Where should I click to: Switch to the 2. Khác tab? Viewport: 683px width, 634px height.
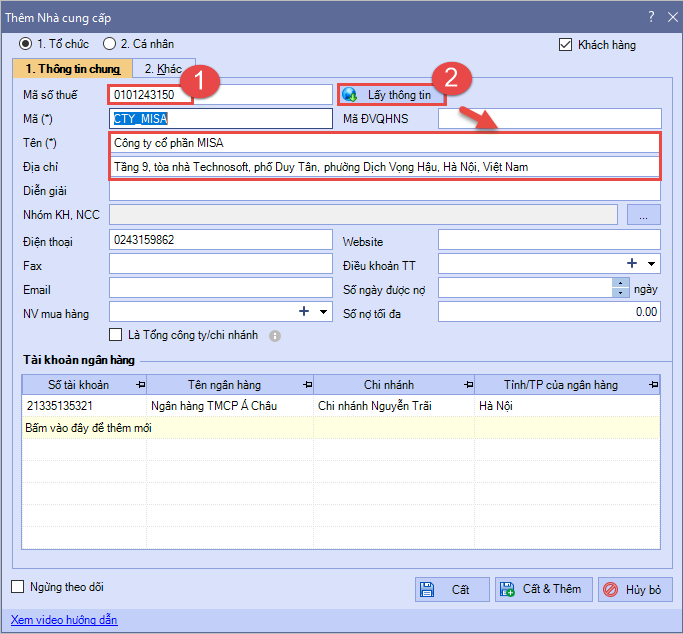[x=163, y=69]
